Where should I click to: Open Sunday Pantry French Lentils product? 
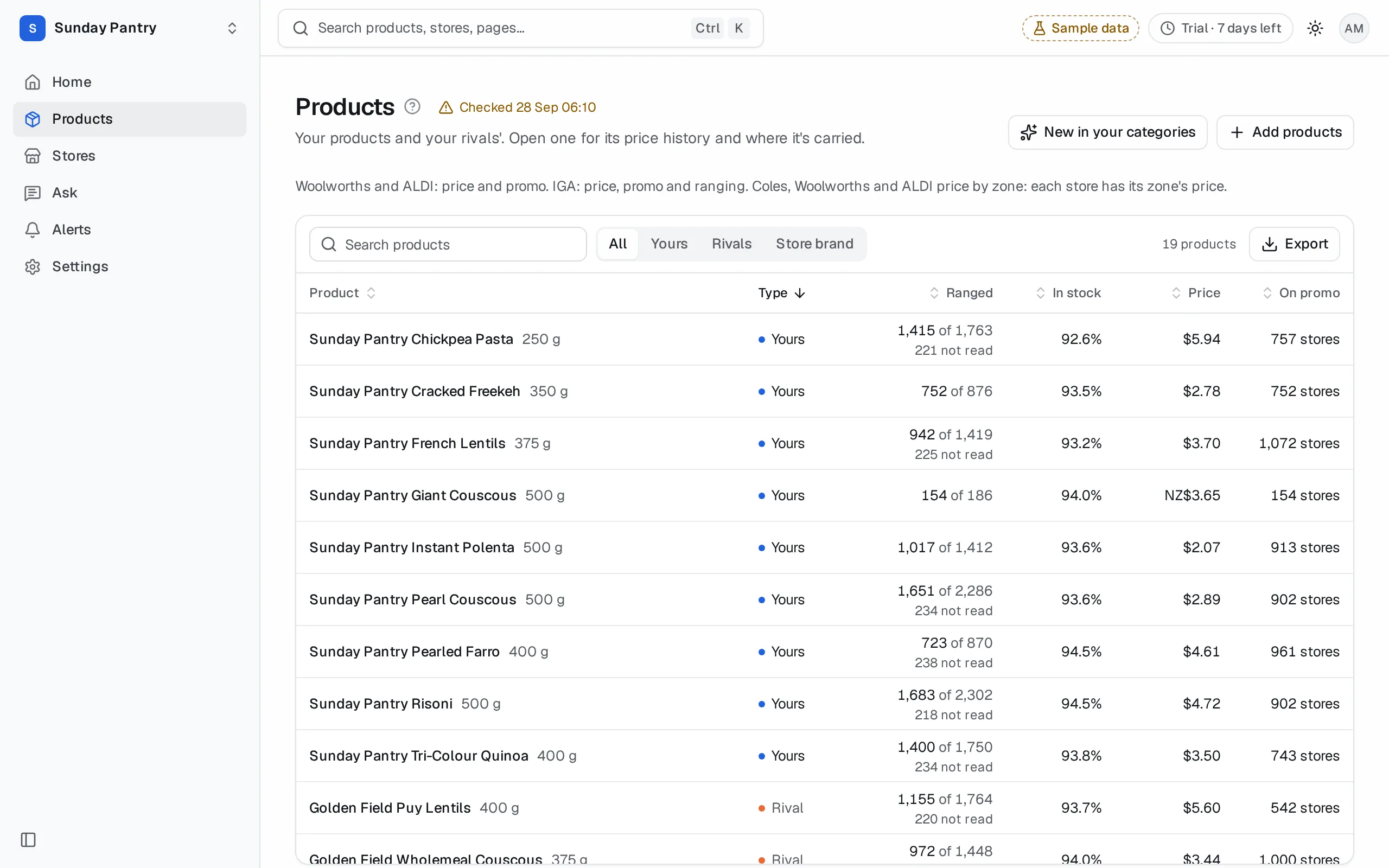824,443
